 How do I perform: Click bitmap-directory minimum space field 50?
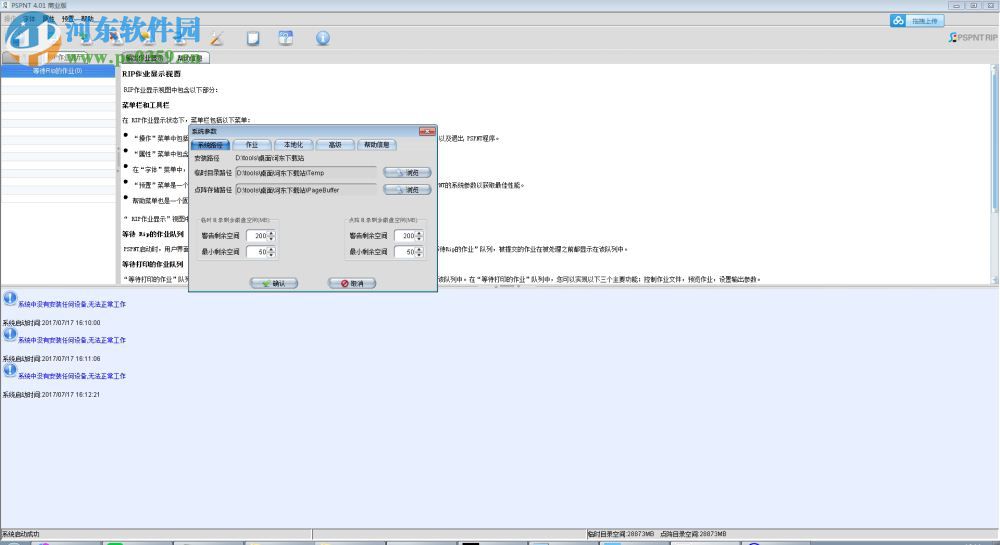pyautogui.click(x=405, y=252)
